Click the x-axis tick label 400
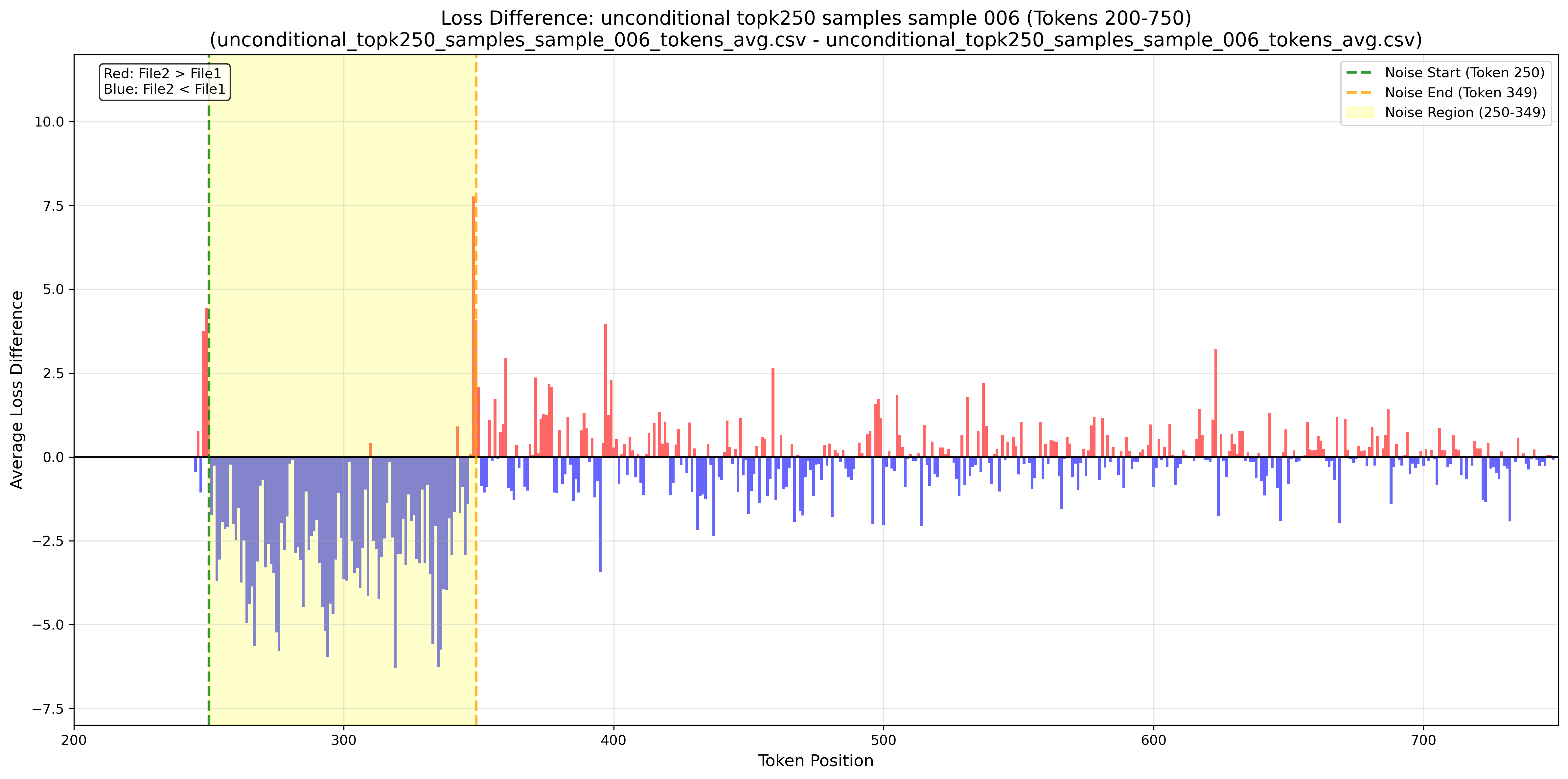The width and height of the screenshot is (1568, 779). pyautogui.click(x=613, y=741)
